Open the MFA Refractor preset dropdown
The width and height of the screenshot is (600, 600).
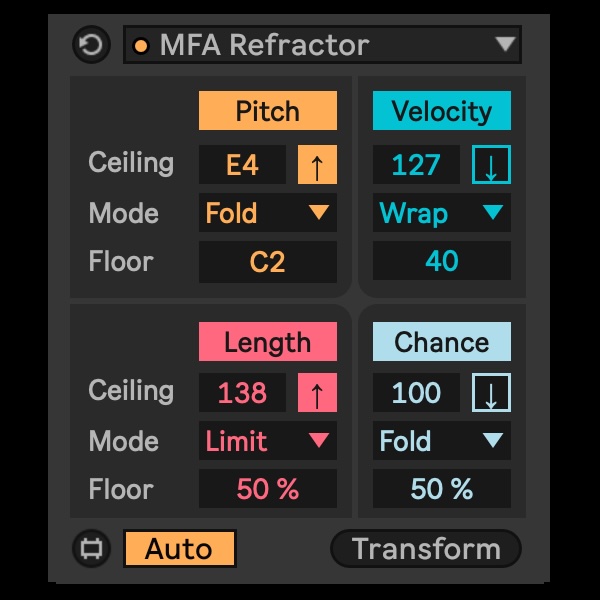(322, 45)
